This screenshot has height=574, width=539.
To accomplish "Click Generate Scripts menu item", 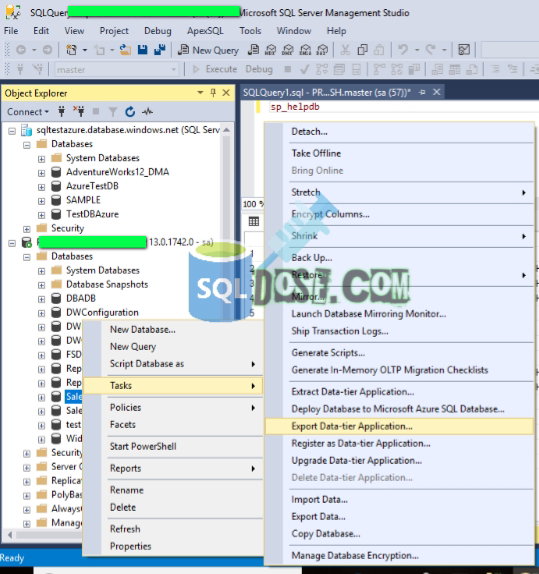I will [x=328, y=353].
